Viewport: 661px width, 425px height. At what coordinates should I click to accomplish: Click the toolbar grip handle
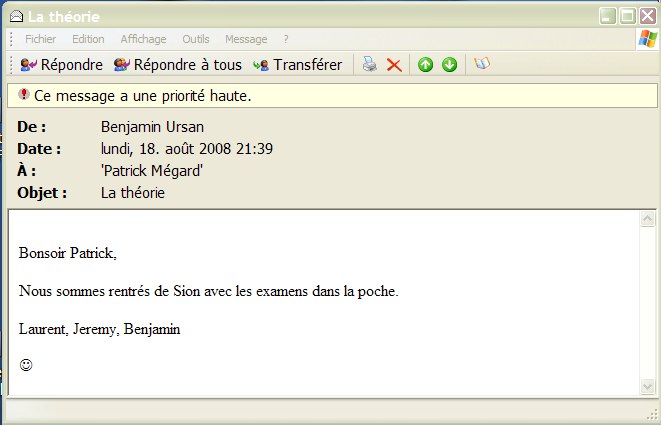(x=11, y=65)
